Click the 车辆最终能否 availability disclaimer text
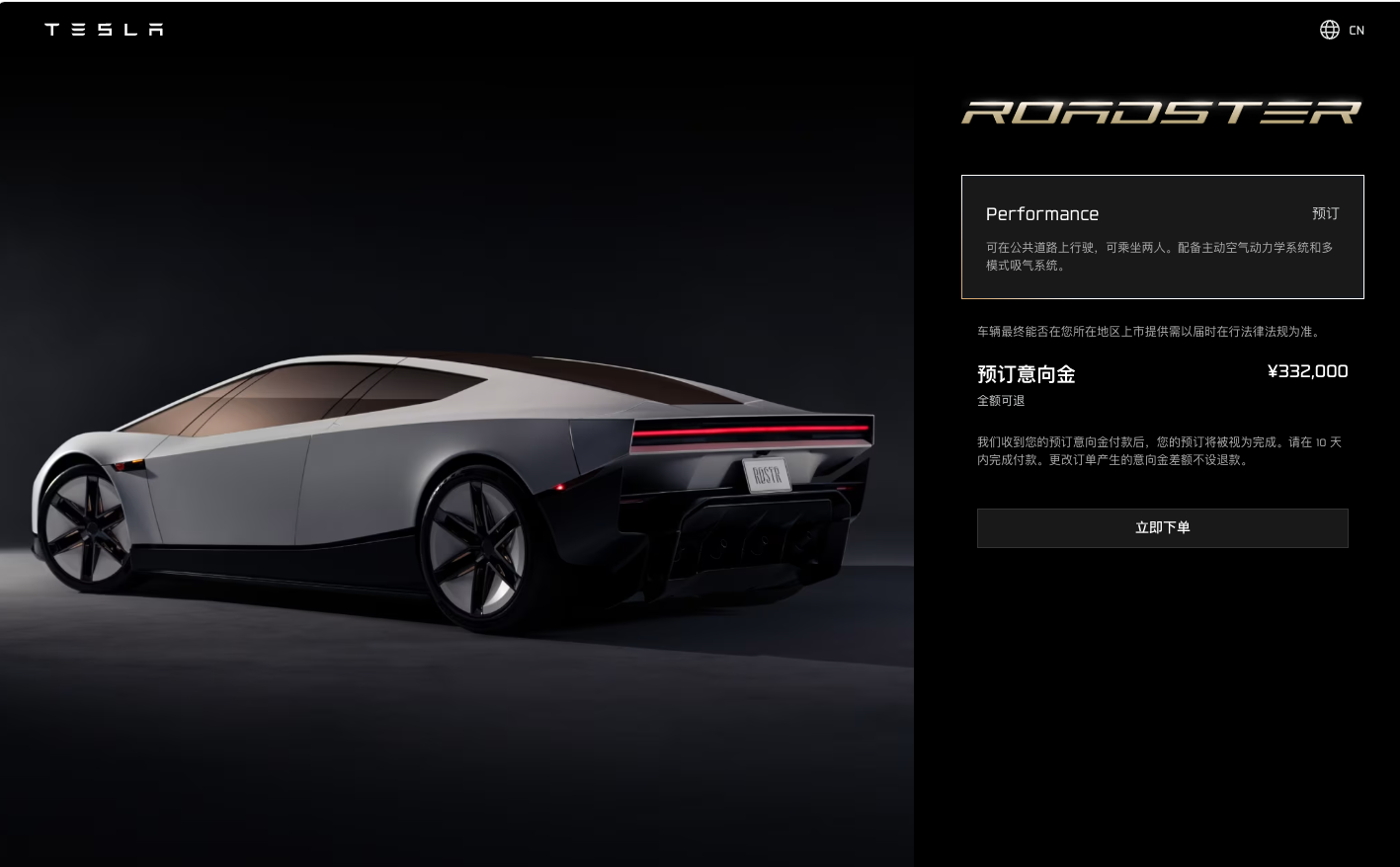The height and width of the screenshot is (867, 1400). 1150,332
